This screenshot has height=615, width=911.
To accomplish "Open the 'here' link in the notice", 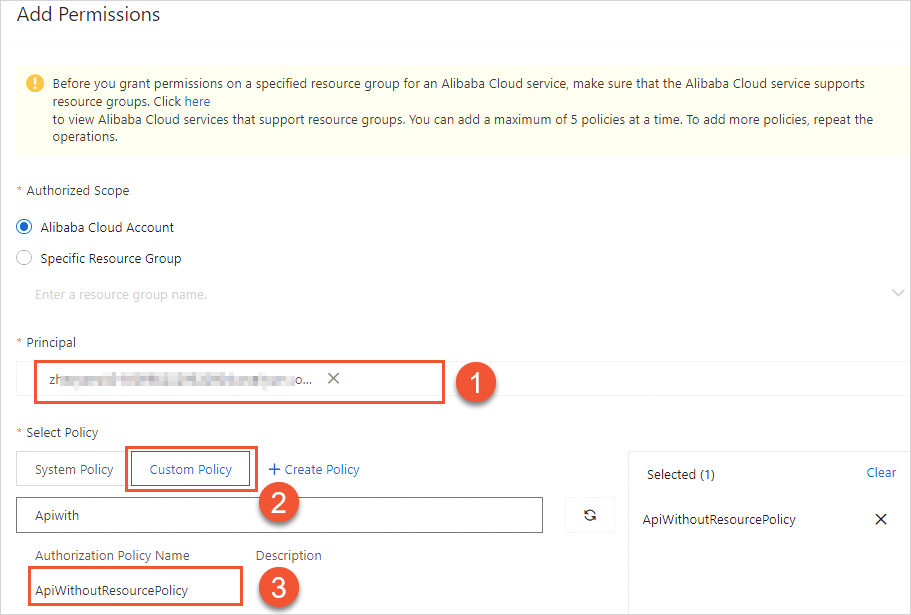I will click(197, 101).
